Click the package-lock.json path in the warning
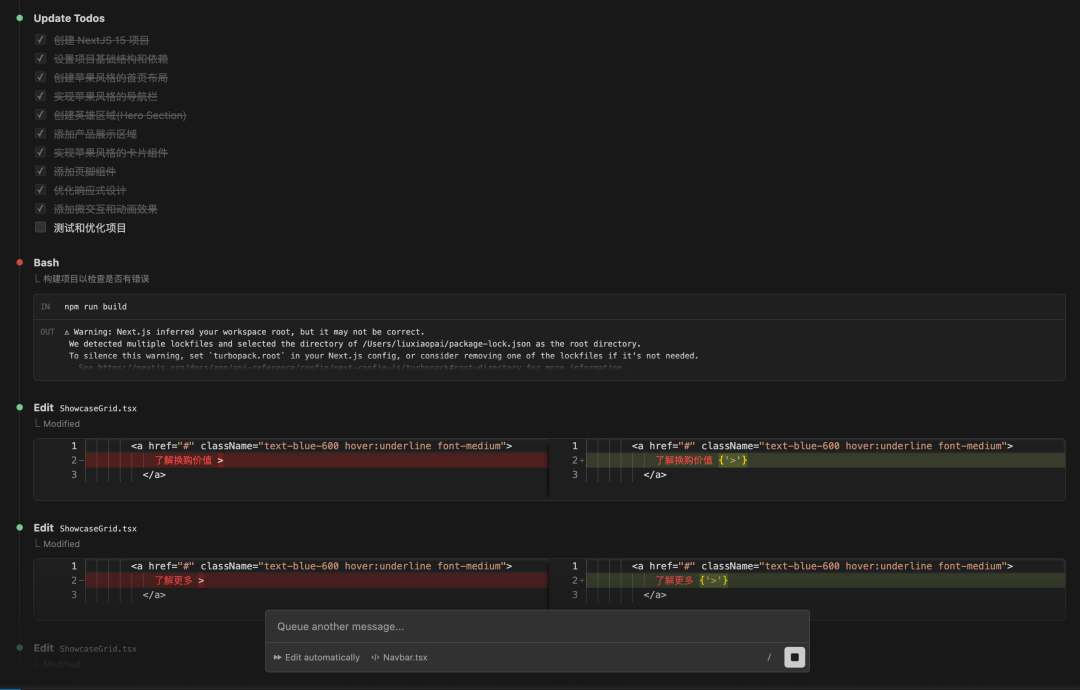 [x=446, y=344]
